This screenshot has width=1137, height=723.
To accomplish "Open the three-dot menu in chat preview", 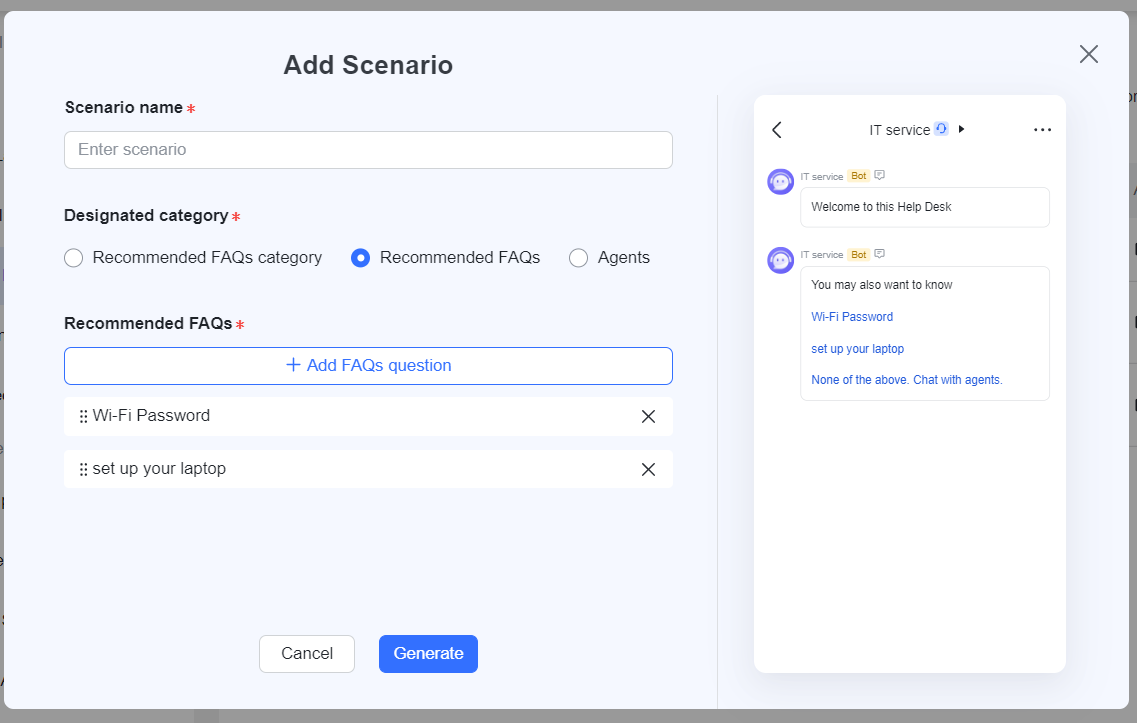I will coord(1042,130).
